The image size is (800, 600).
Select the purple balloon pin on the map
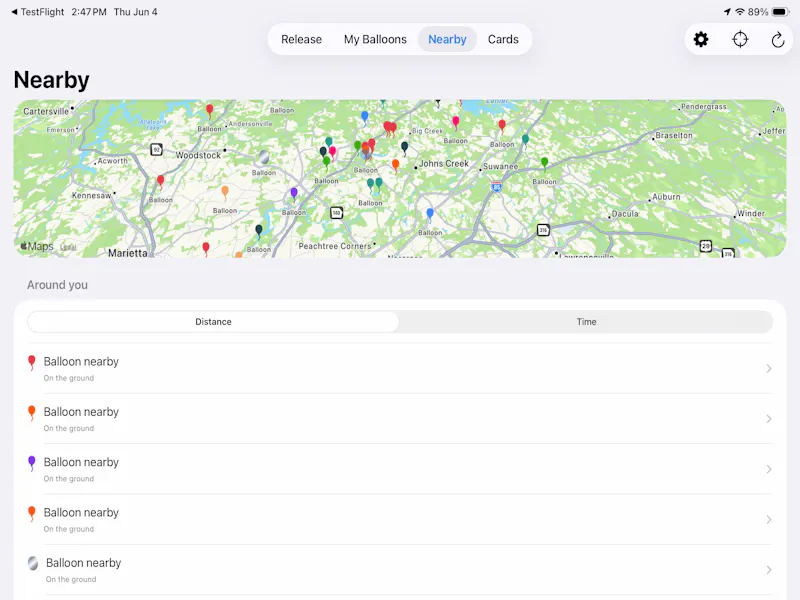click(294, 194)
